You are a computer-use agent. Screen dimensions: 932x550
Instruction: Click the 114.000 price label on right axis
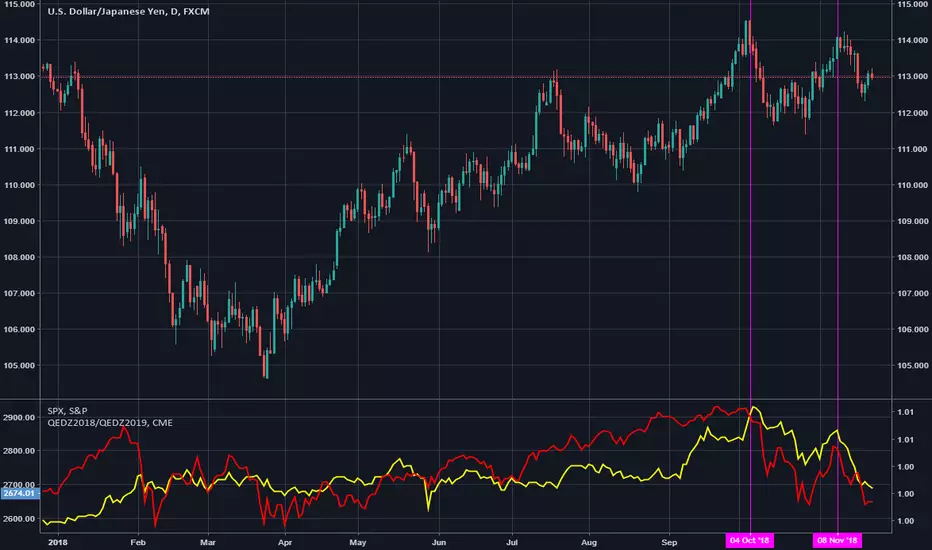912,40
